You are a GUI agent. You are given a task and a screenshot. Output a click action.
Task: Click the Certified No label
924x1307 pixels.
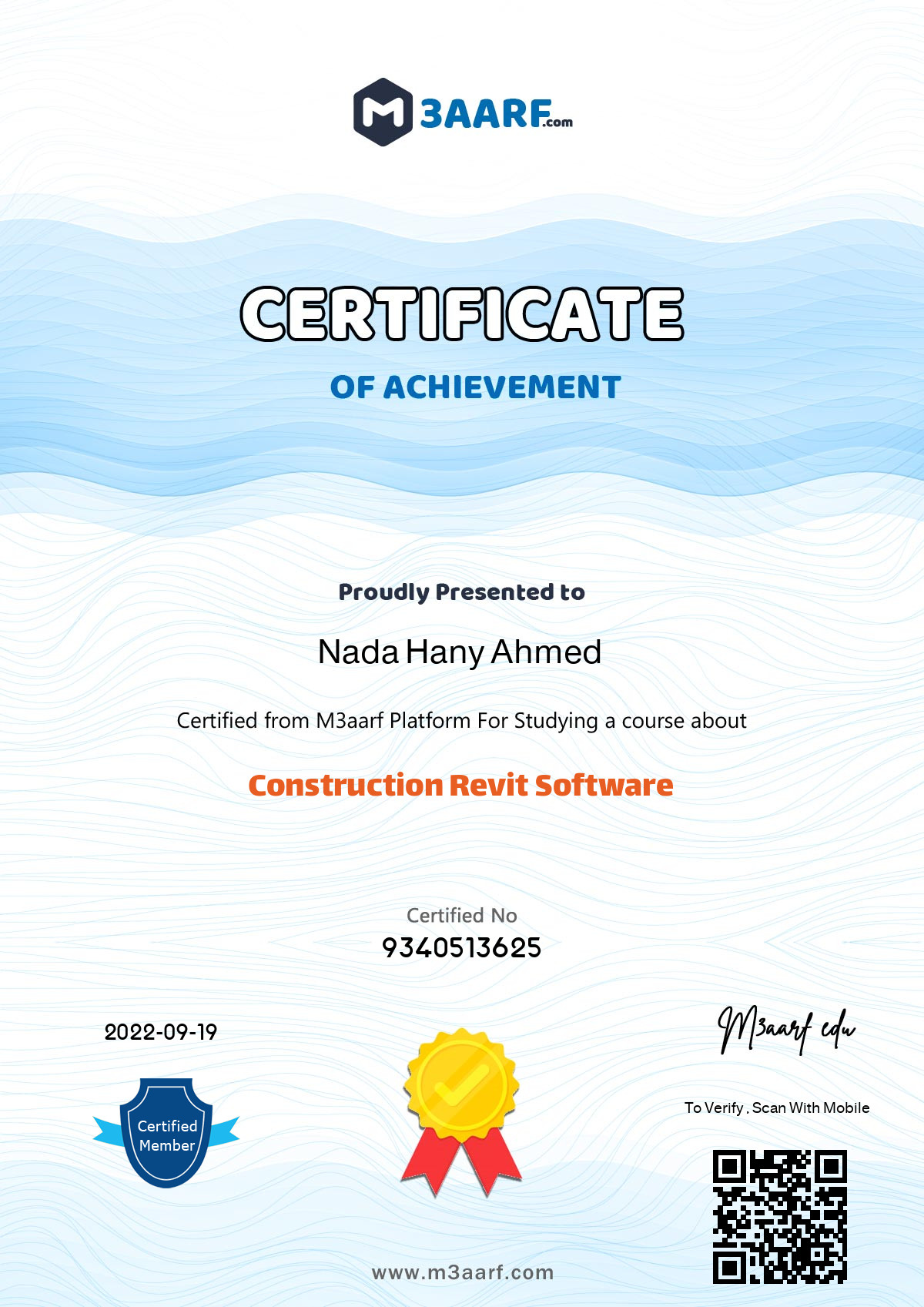point(462,916)
